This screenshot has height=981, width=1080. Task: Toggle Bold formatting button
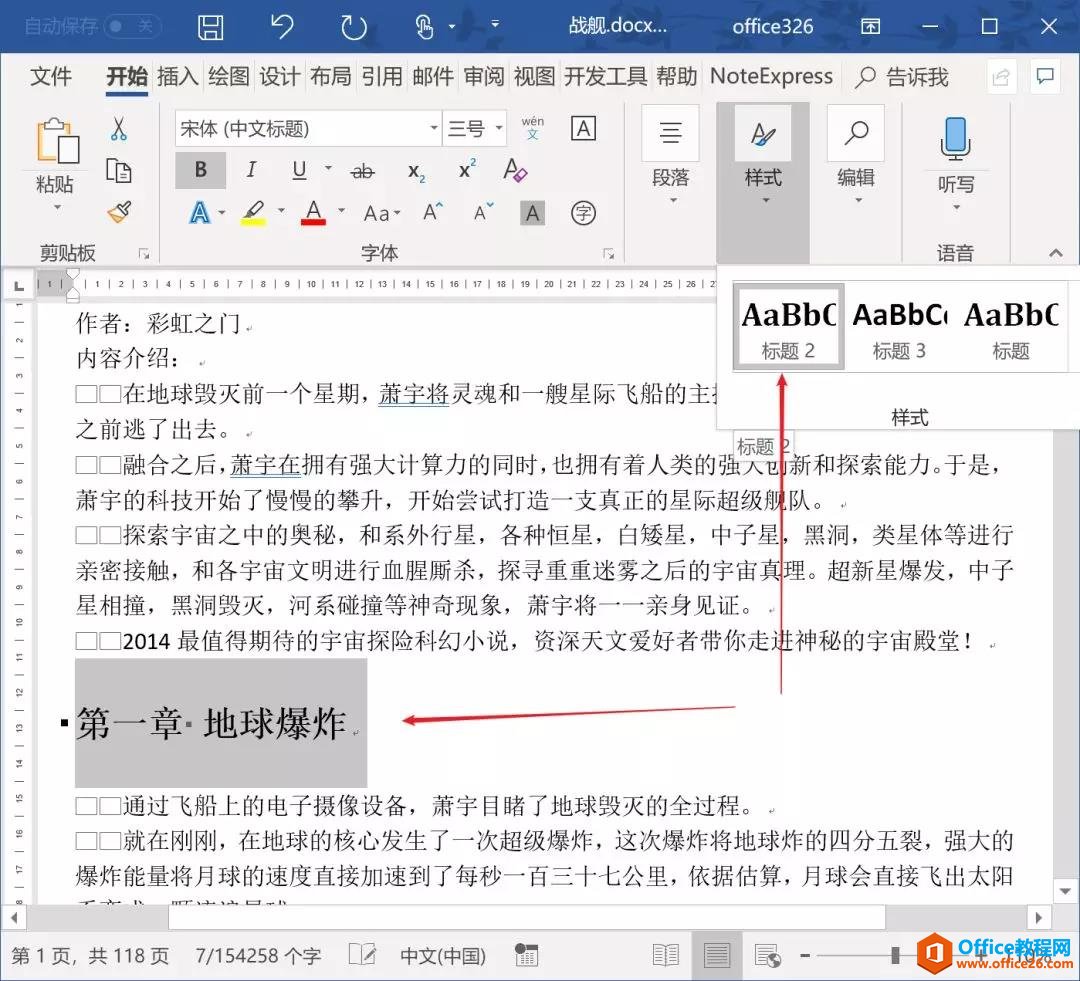201,170
